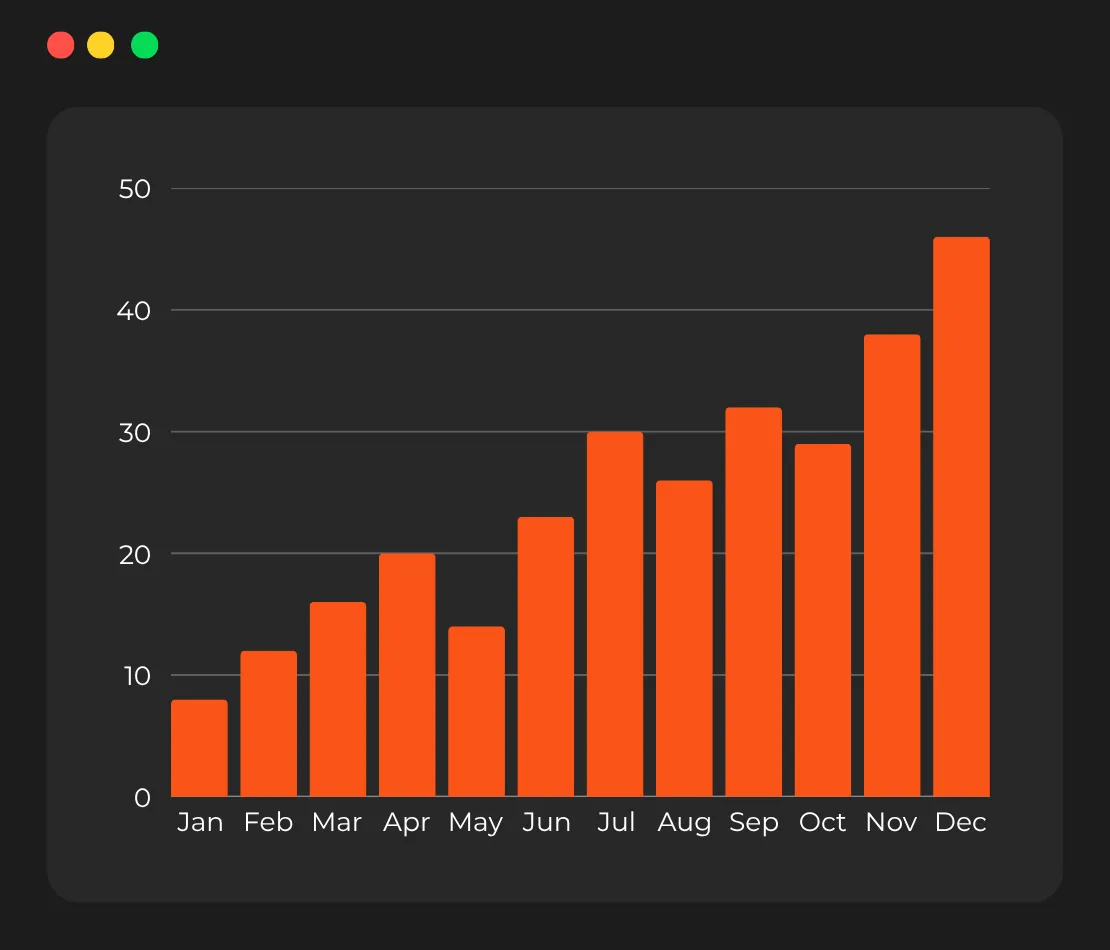1110x950 pixels.
Task: Select the tallest Dec bar
Action: [x=961, y=517]
